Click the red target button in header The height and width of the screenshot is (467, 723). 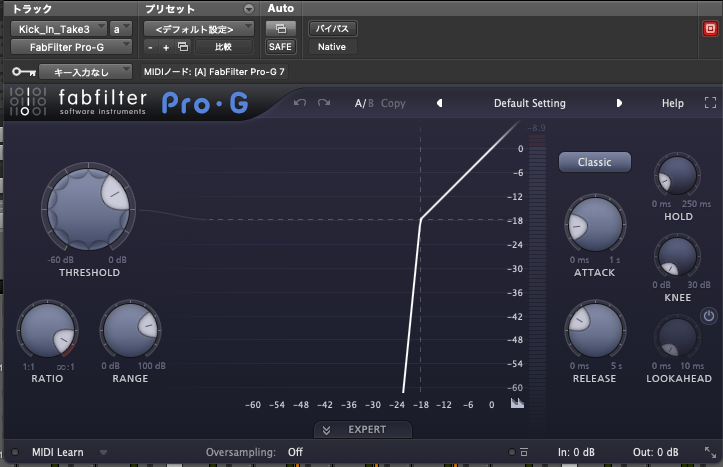[x=710, y=29]
